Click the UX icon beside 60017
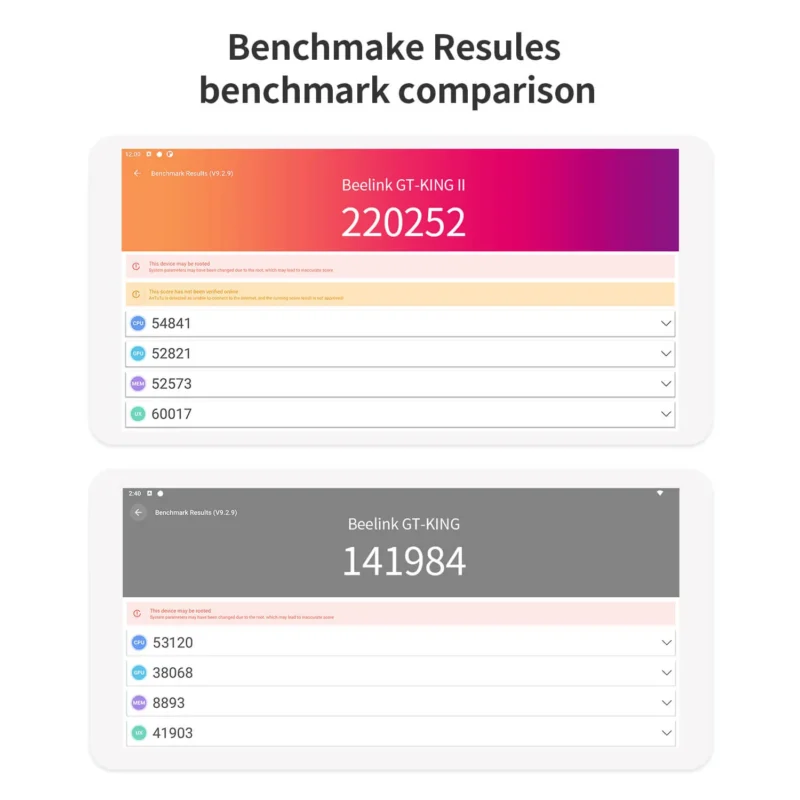Screen dimensions: 800x800 tap(138, 414)
